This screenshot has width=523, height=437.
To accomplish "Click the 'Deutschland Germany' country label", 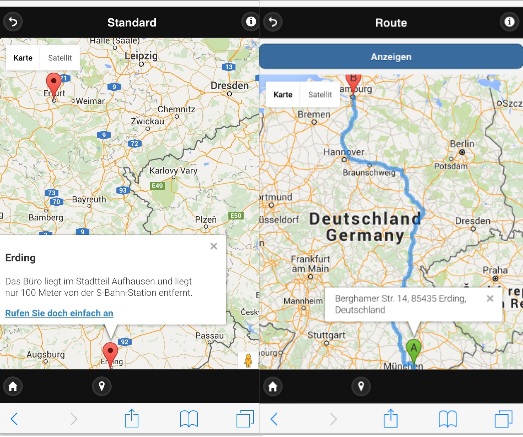I will pyautogui.click(x=365, y=227).
